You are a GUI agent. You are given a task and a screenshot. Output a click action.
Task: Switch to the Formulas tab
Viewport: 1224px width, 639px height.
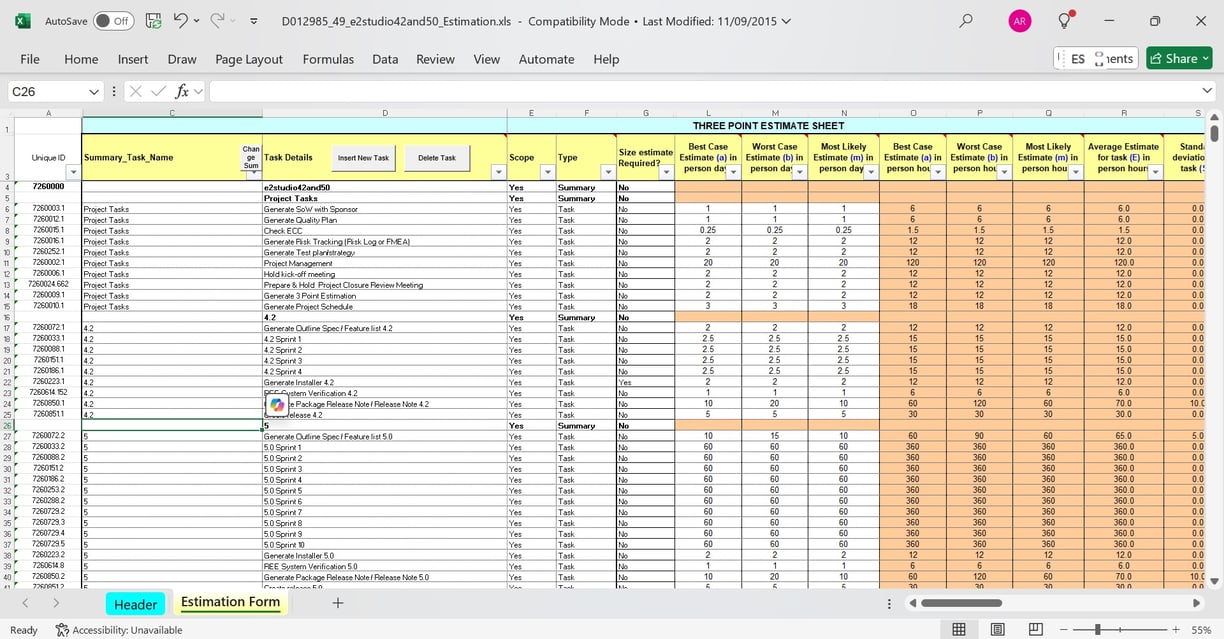[x=330, y=59]
